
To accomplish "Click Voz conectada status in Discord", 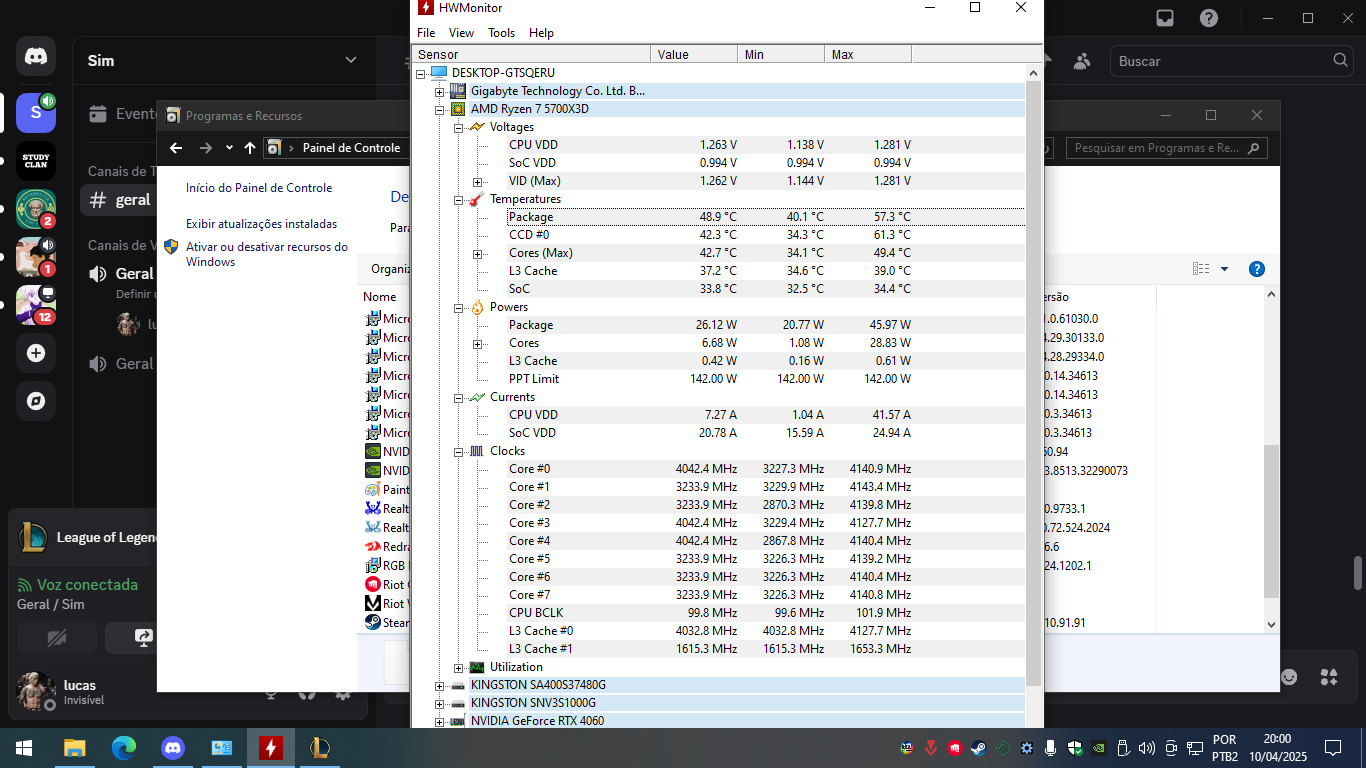I will [87, 585].
